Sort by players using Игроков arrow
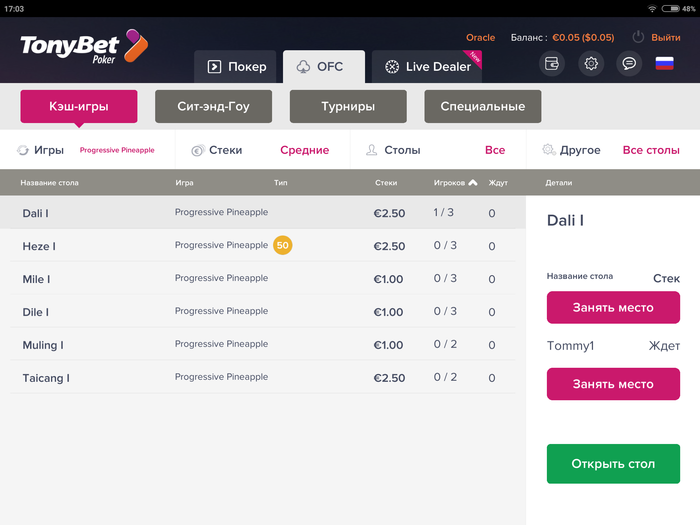700x525 pixels. coord(473,182)
